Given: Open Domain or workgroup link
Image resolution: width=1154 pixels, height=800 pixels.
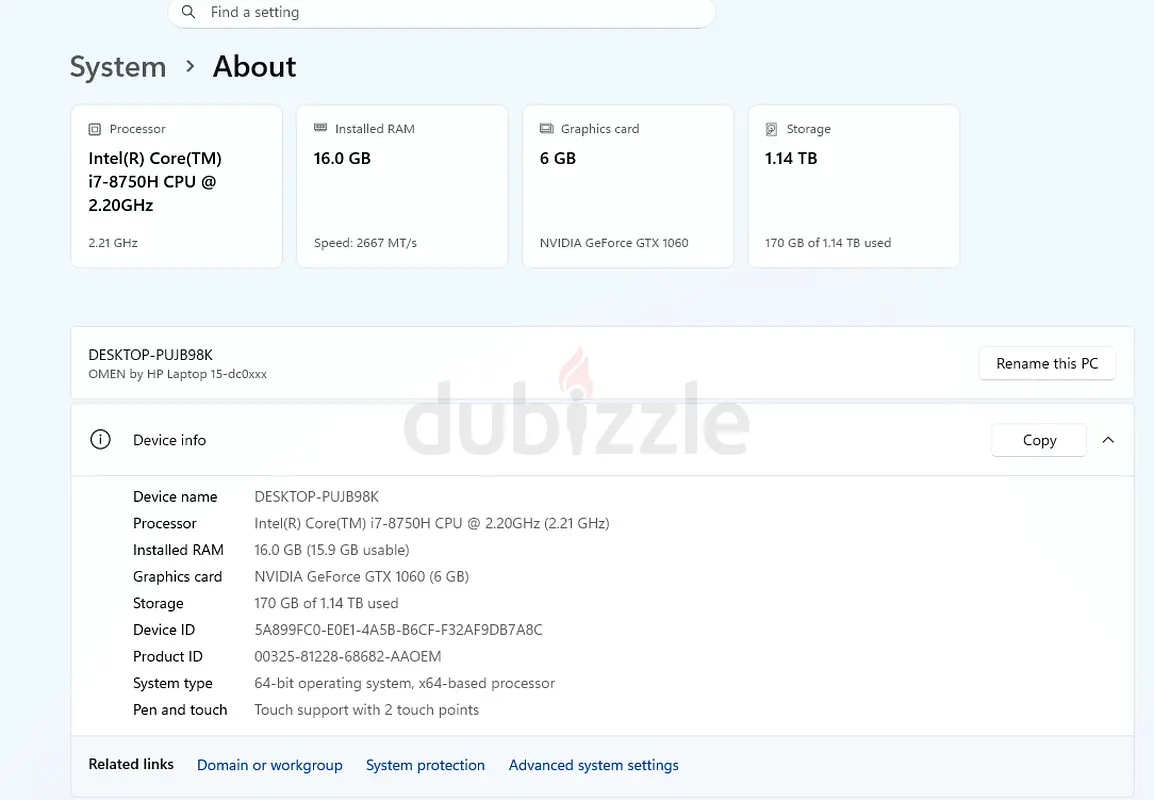Looking at the screenshot, I should (x=269, y=765).
